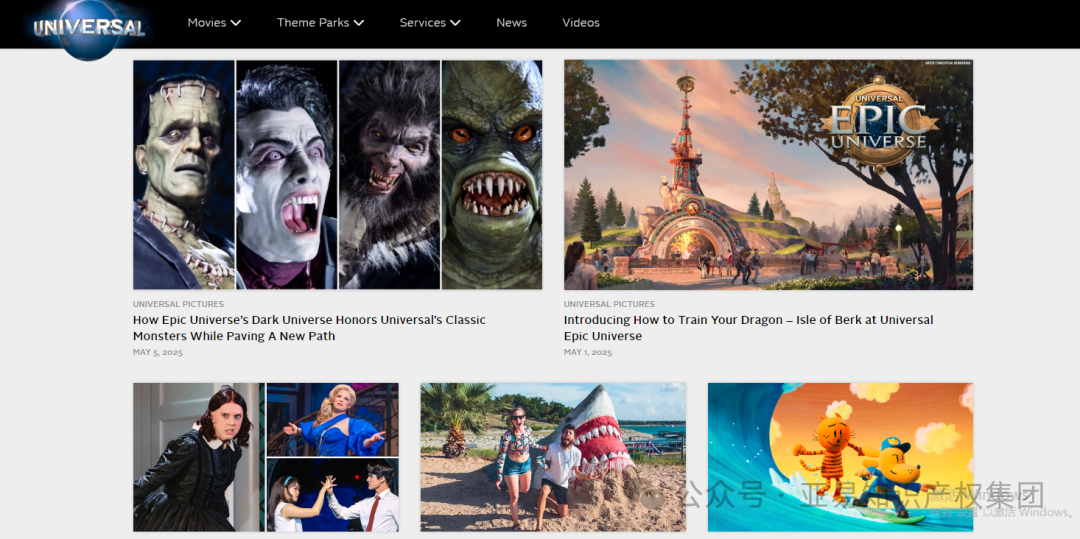Screen dimensions: 1080x539
Task: Select the werewolf image panel
Action: tap(389, 175)
